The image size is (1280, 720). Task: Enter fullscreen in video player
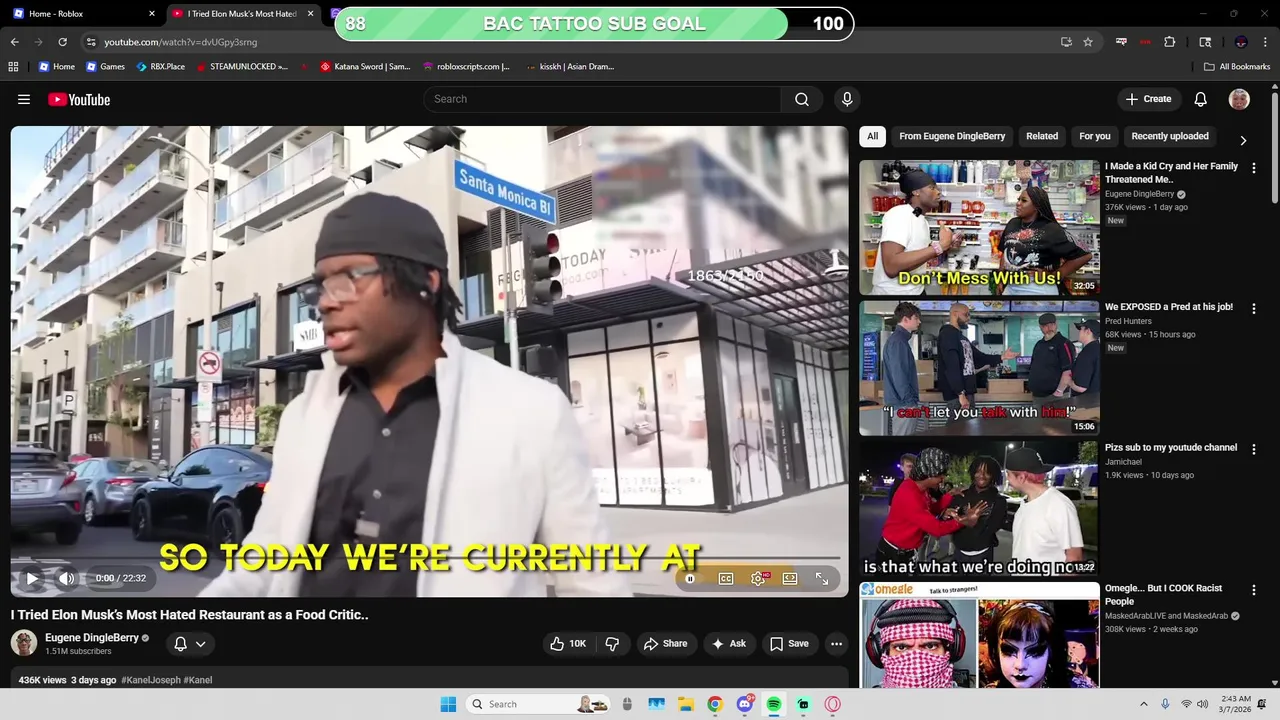[822, 578]
